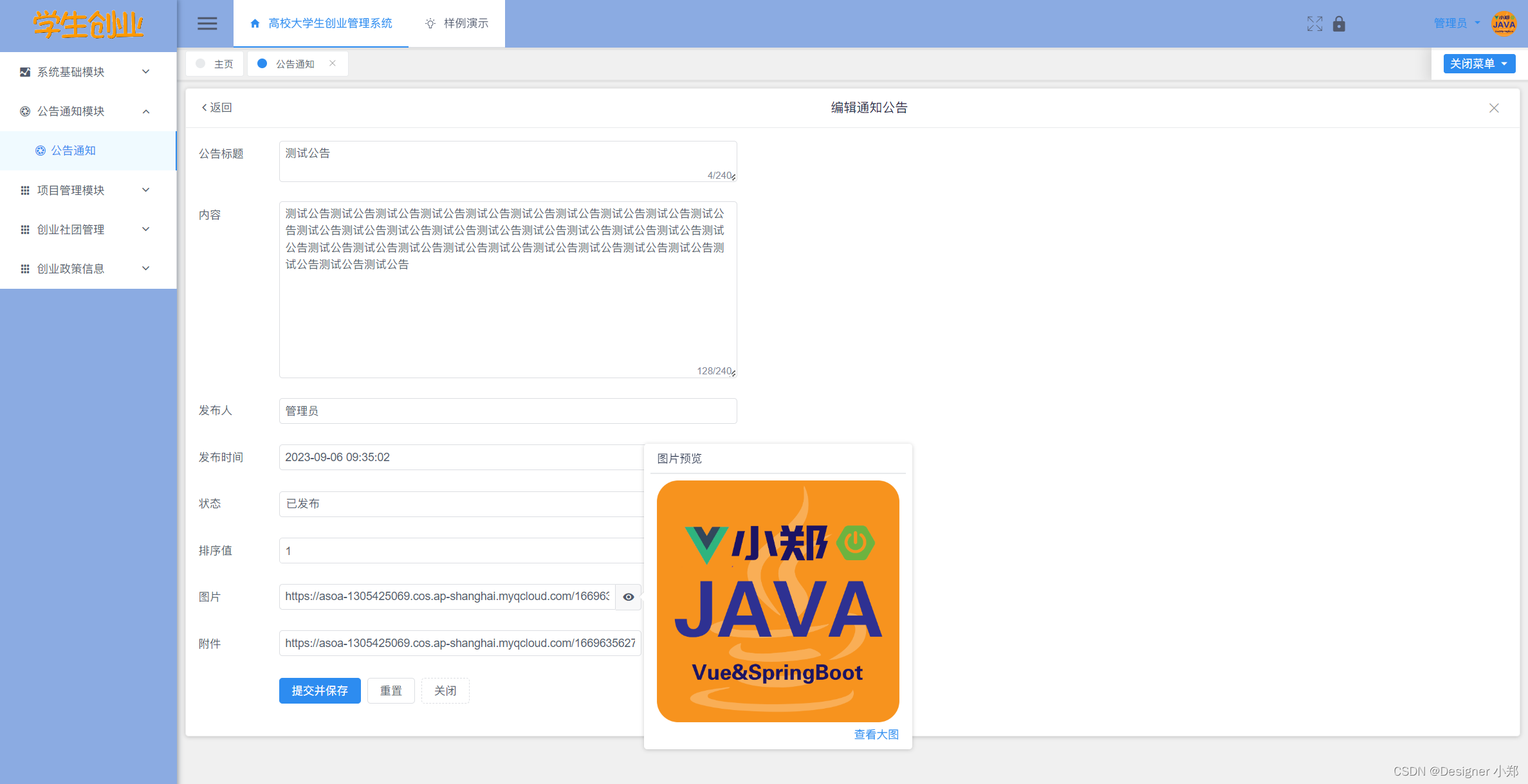Toggle the sidebar with the hamburger icon
The image size is (1528, 784).
point(207,23)
